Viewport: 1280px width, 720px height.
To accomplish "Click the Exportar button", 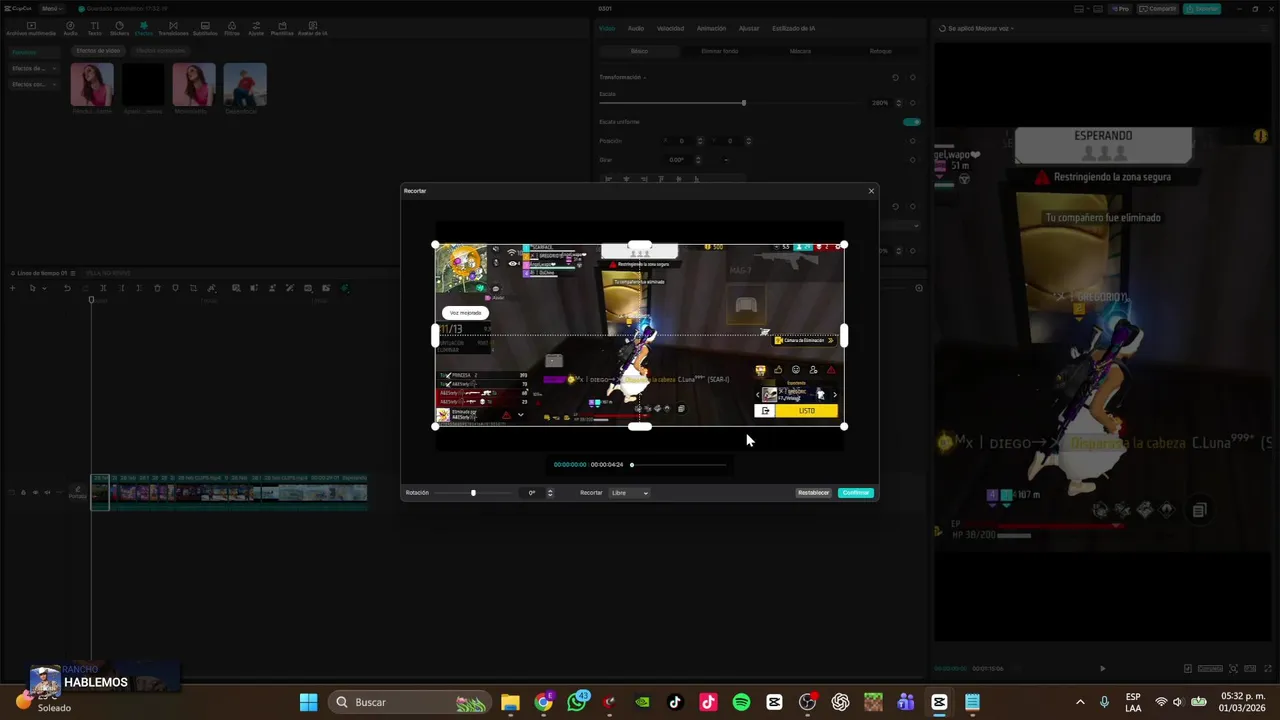I will tap(1201, 8).
